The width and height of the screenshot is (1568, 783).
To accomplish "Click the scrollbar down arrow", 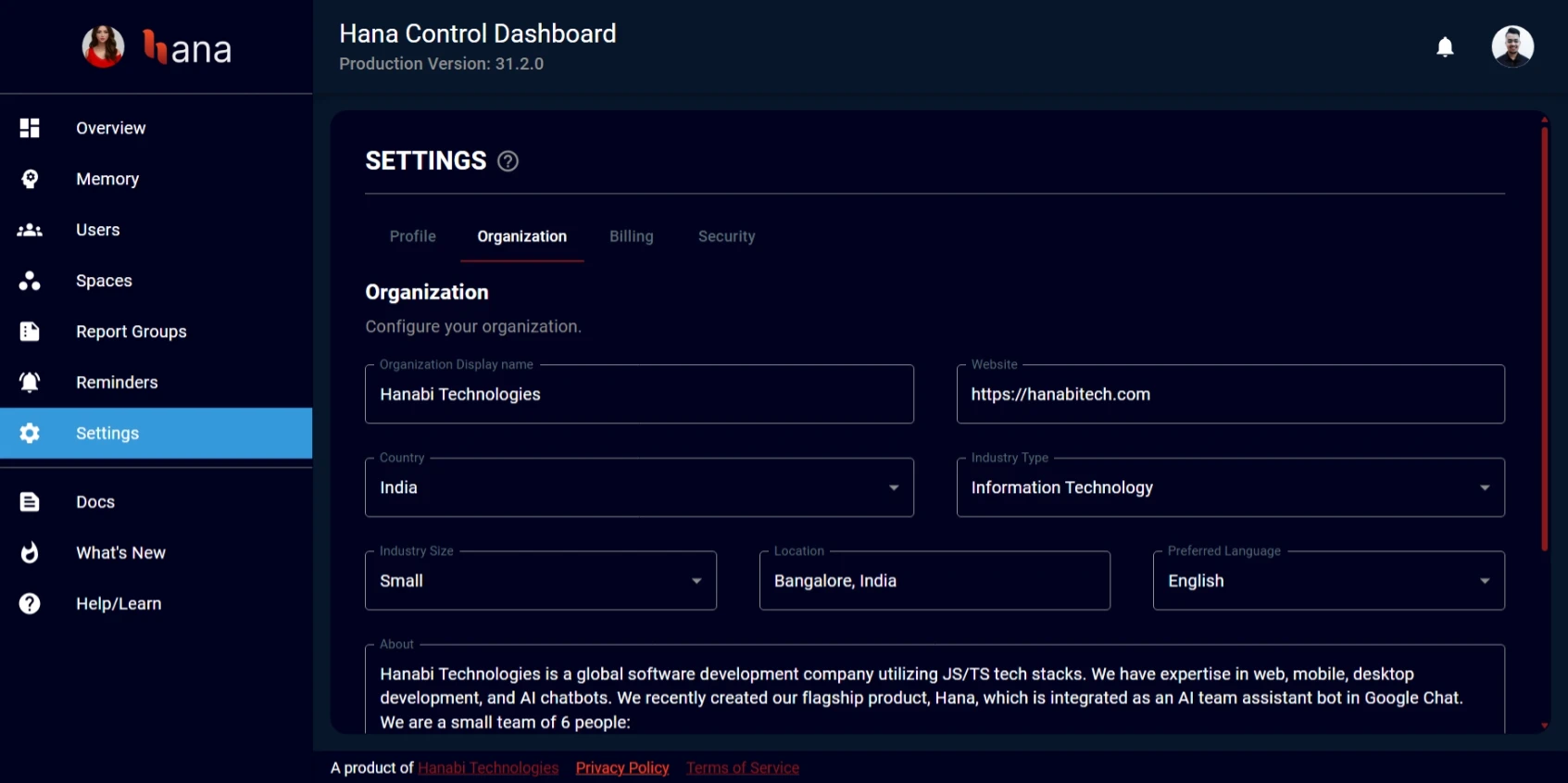I will (1544, 726).
